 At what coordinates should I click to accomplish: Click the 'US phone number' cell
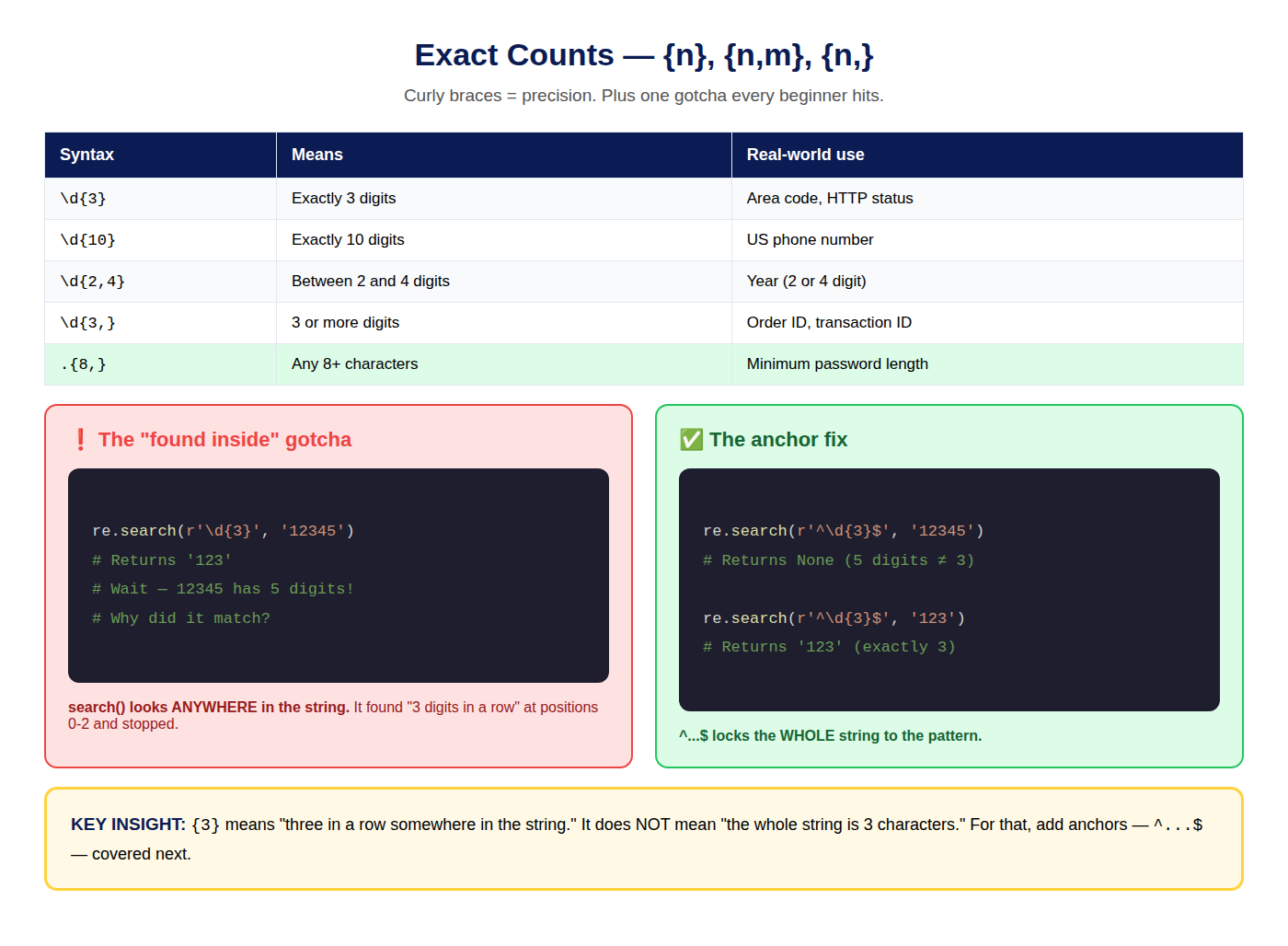[987, 240]
